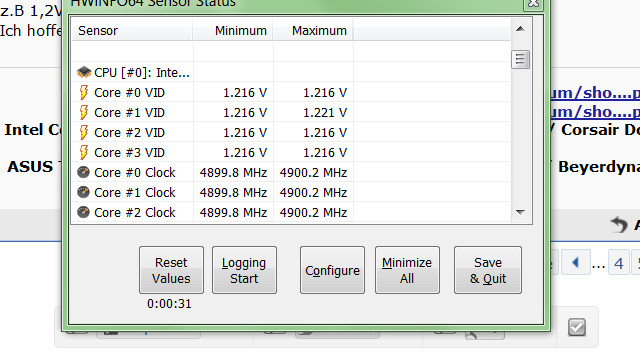Select the Core #2 VID row label
The height and width of the screenshot is (360, 640).
[x=129, y=133]
